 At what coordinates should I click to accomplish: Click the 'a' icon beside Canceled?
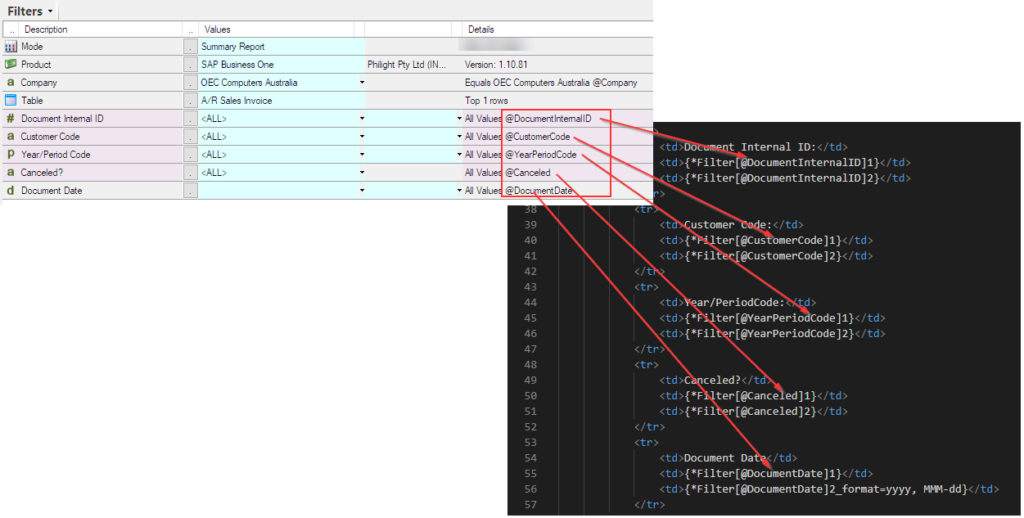click(x=10, y=172)
